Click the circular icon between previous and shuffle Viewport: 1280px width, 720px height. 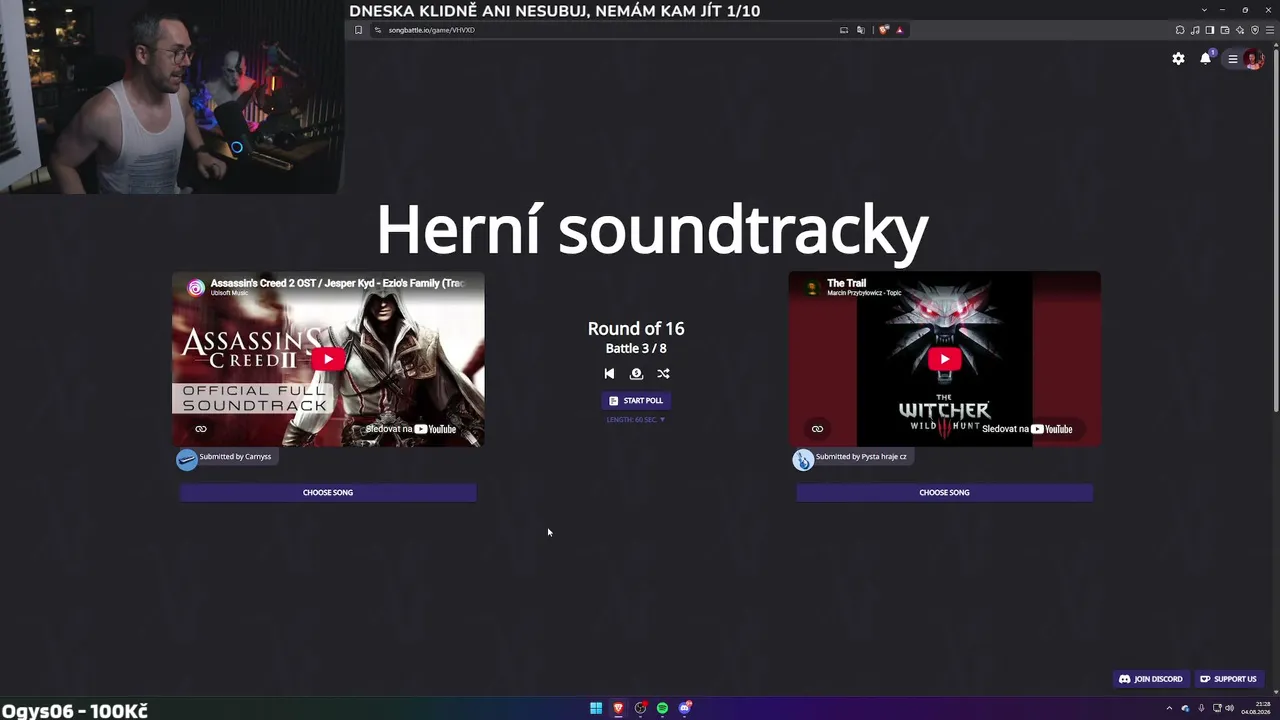click(636, 373)
